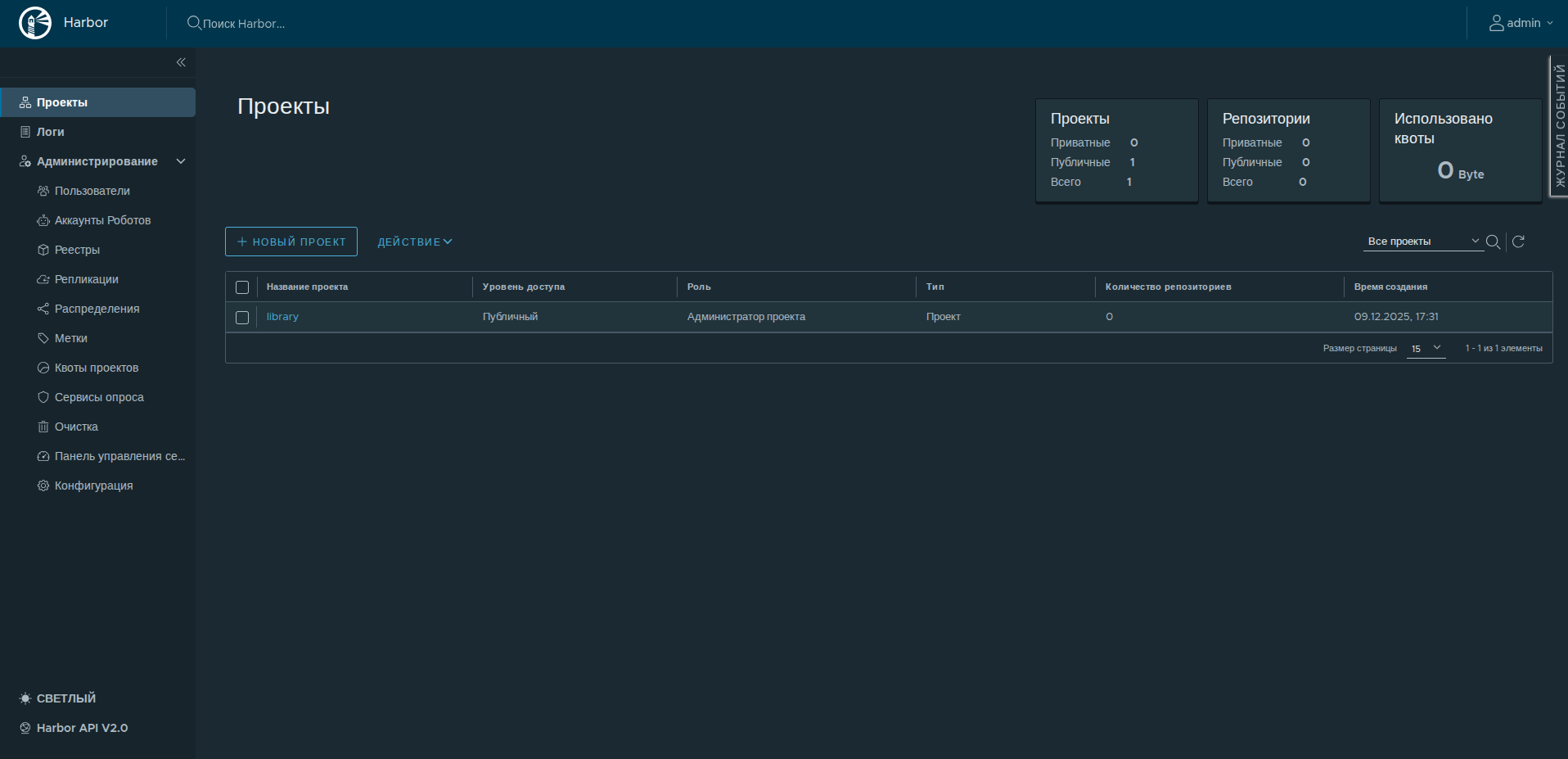Open Labels via tag icon

[x=43, y=338]
